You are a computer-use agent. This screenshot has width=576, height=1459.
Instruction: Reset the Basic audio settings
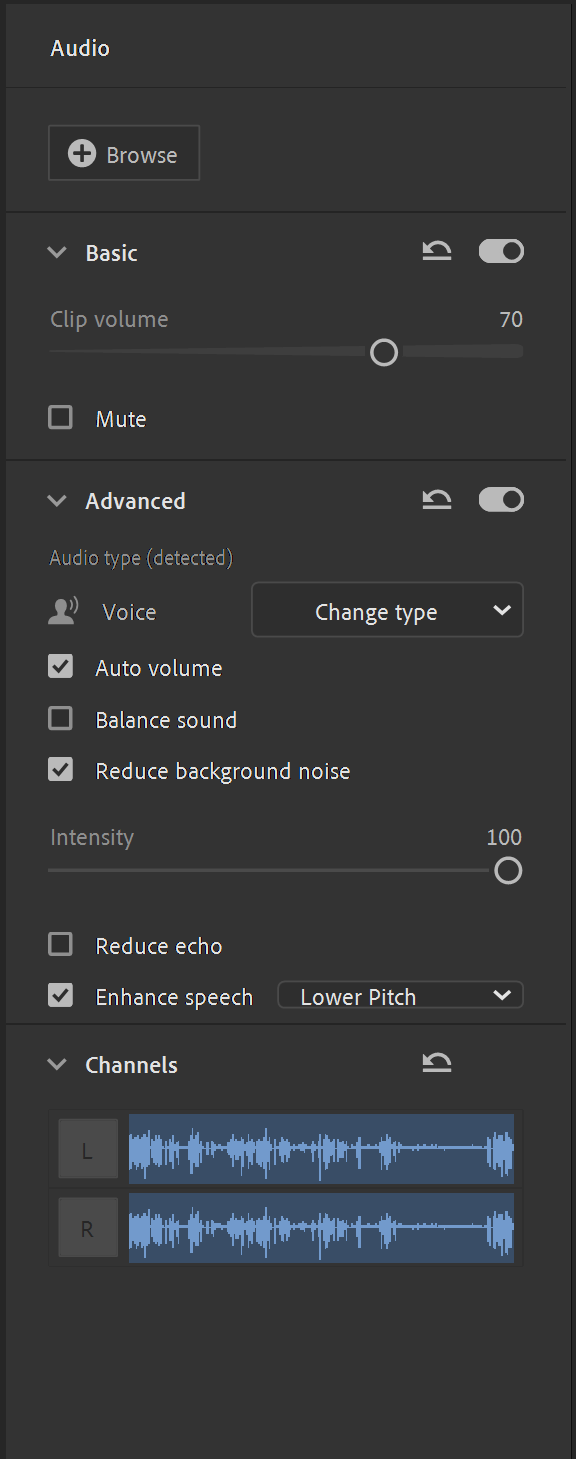(437, 252)
